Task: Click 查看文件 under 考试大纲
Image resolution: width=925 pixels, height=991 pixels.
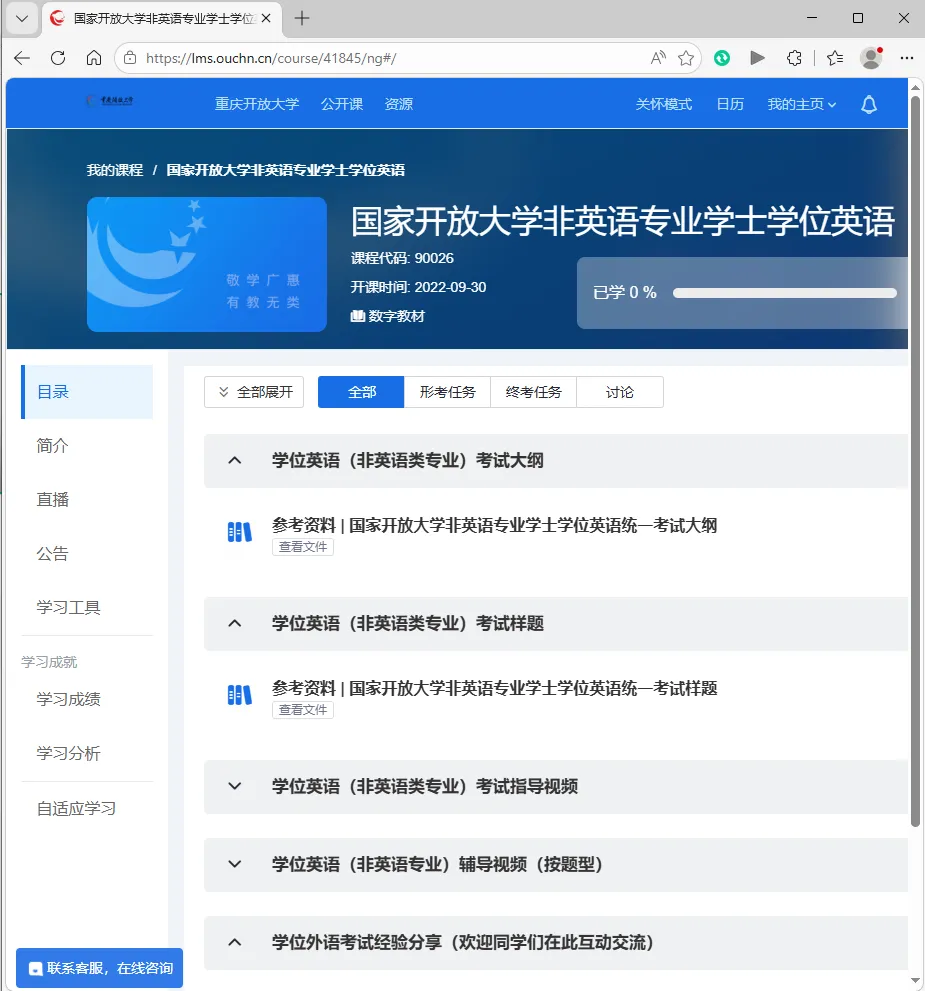Action: (x=303, y=547)
